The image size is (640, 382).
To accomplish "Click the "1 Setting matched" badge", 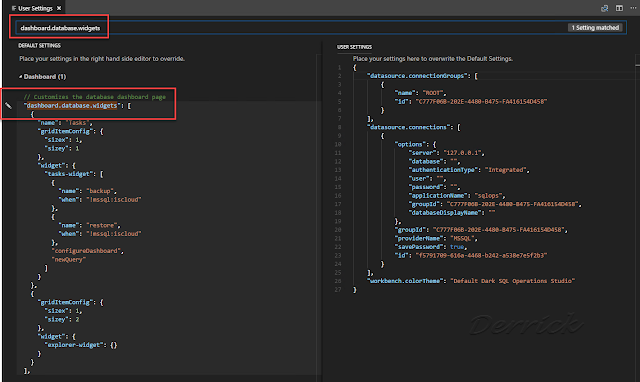I will 595,28.
